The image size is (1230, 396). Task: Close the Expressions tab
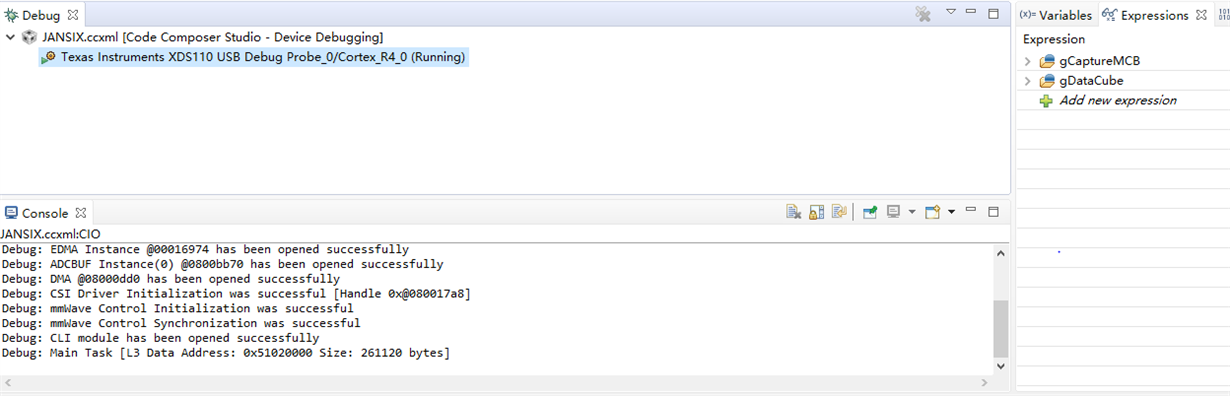(1201, 15)
